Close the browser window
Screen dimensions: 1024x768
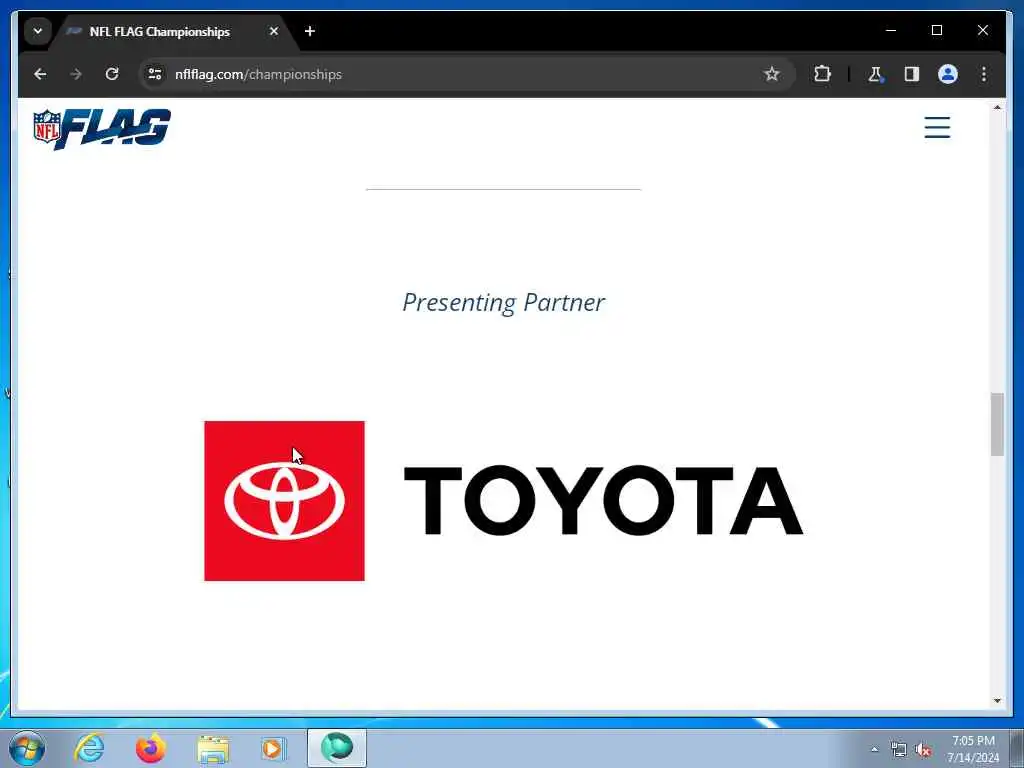[982, 30]
